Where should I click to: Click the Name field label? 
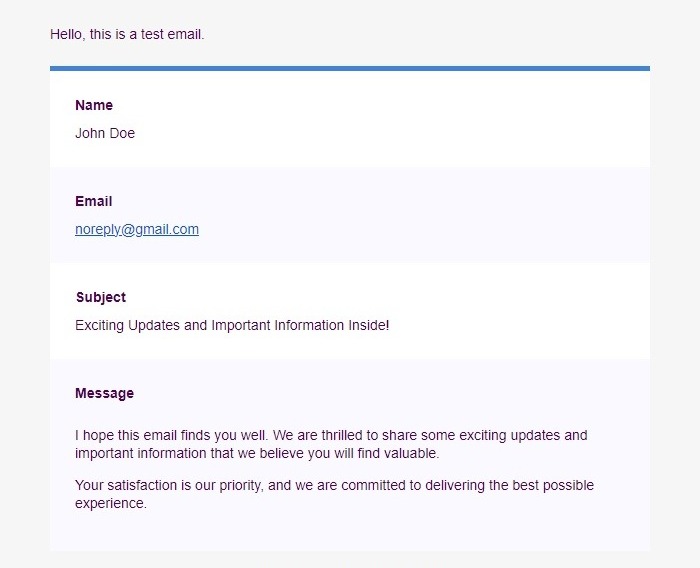[94, 105]
